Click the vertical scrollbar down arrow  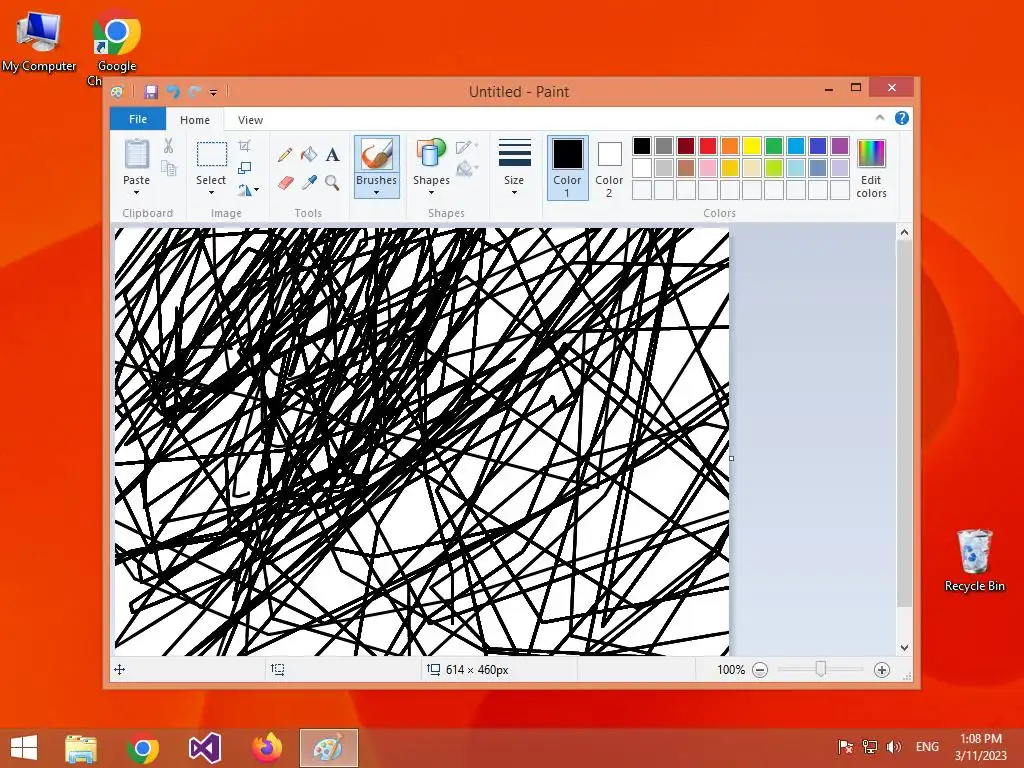[x=904, y=648]
